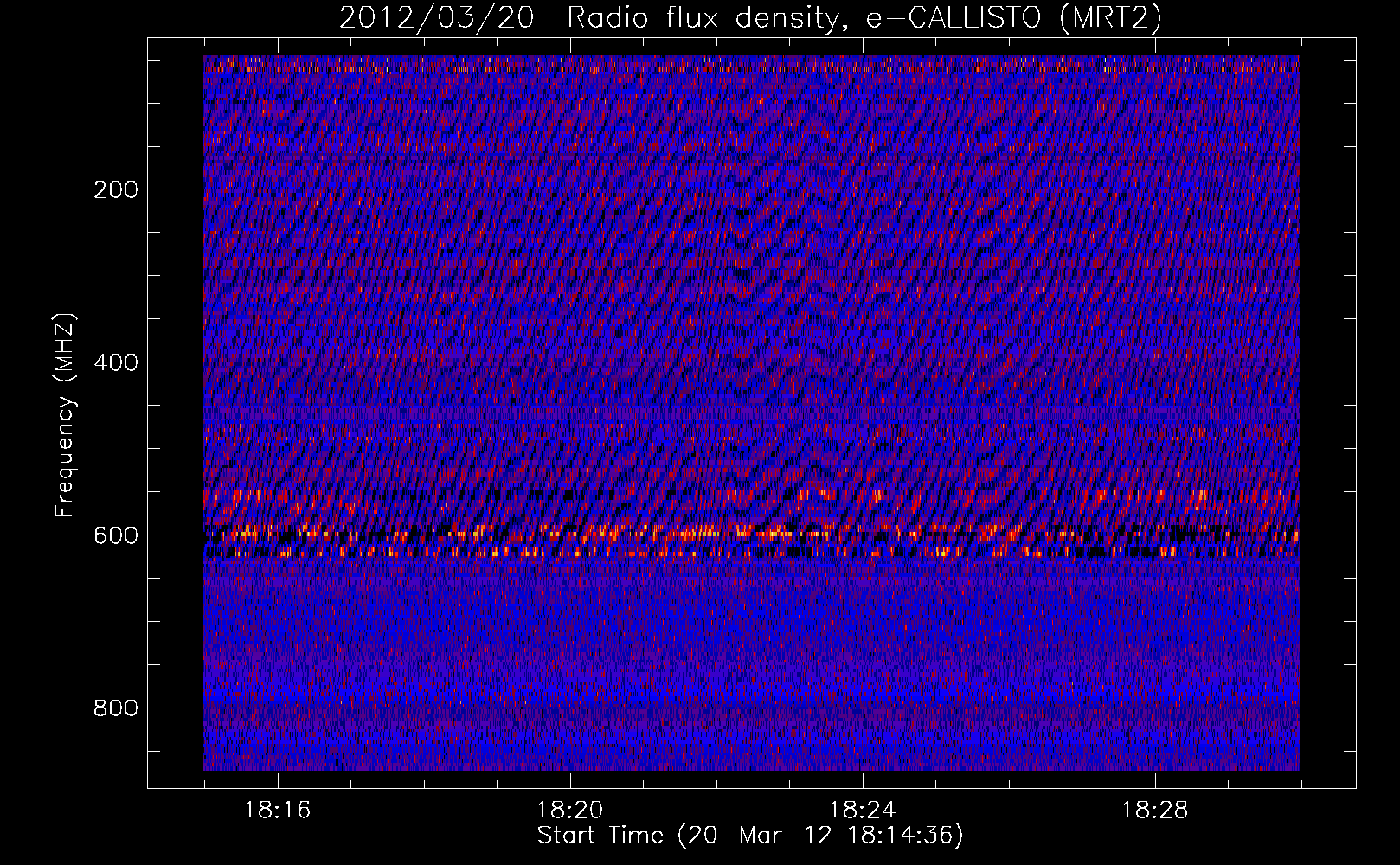Click the 600 frequency tick label

coord(116,535)
